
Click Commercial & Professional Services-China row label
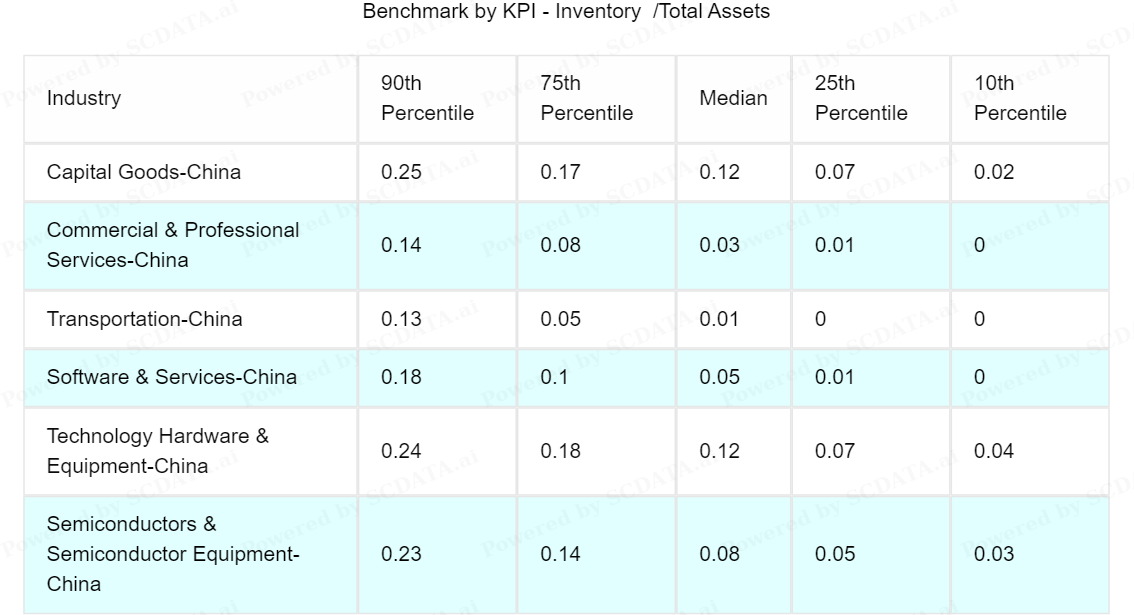click(x=173, y=245)
